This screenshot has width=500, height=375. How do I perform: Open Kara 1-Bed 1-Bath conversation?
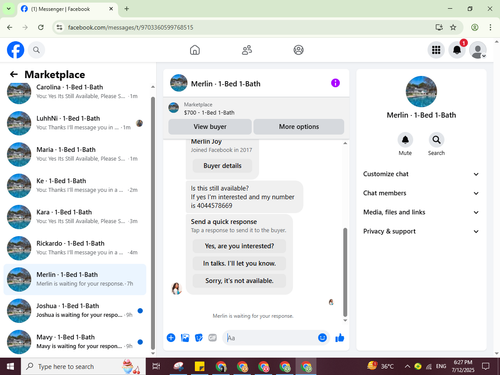(x=75, y=217)
